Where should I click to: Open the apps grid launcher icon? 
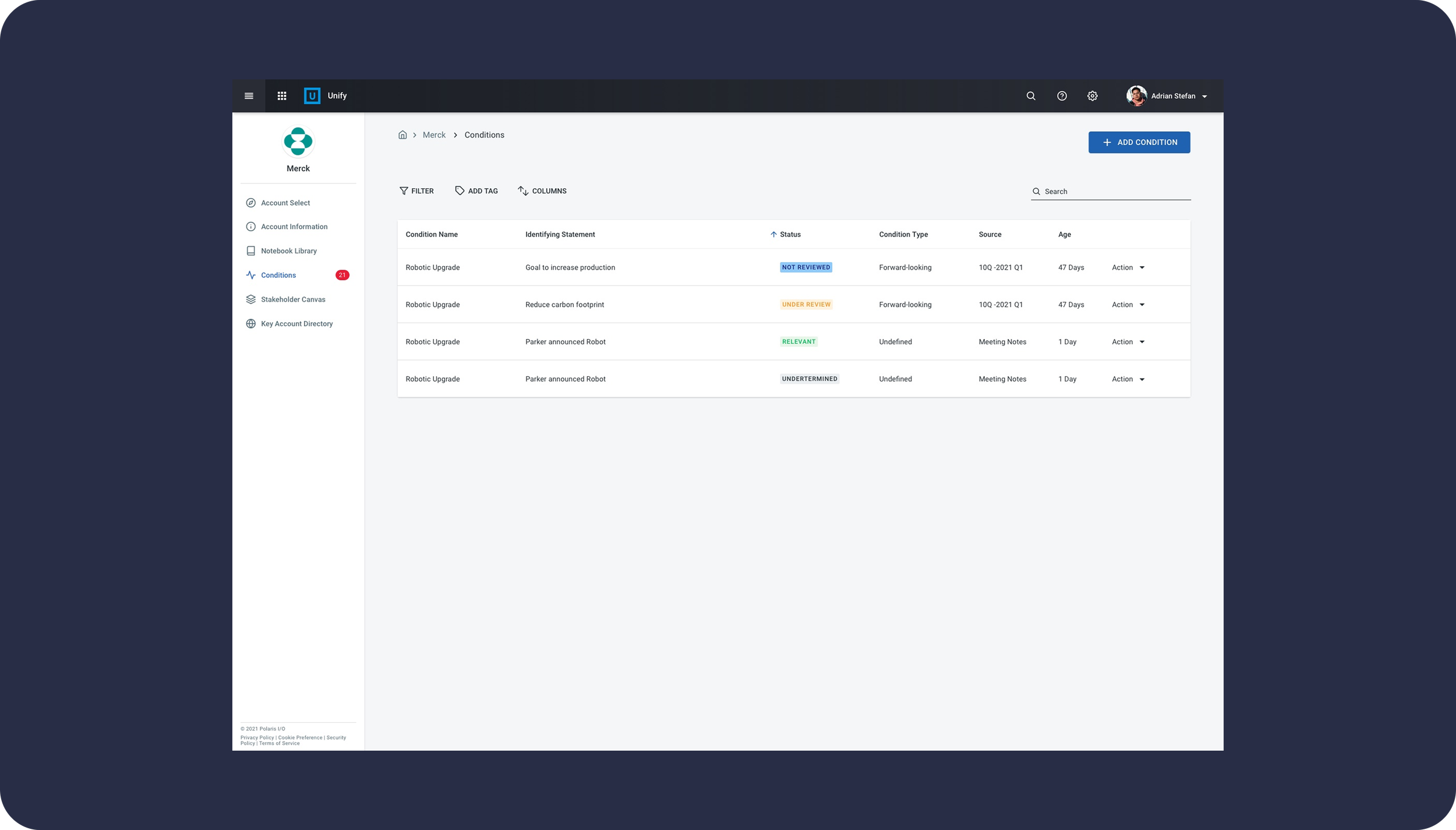pyautogui.click(x=282, y=96)
